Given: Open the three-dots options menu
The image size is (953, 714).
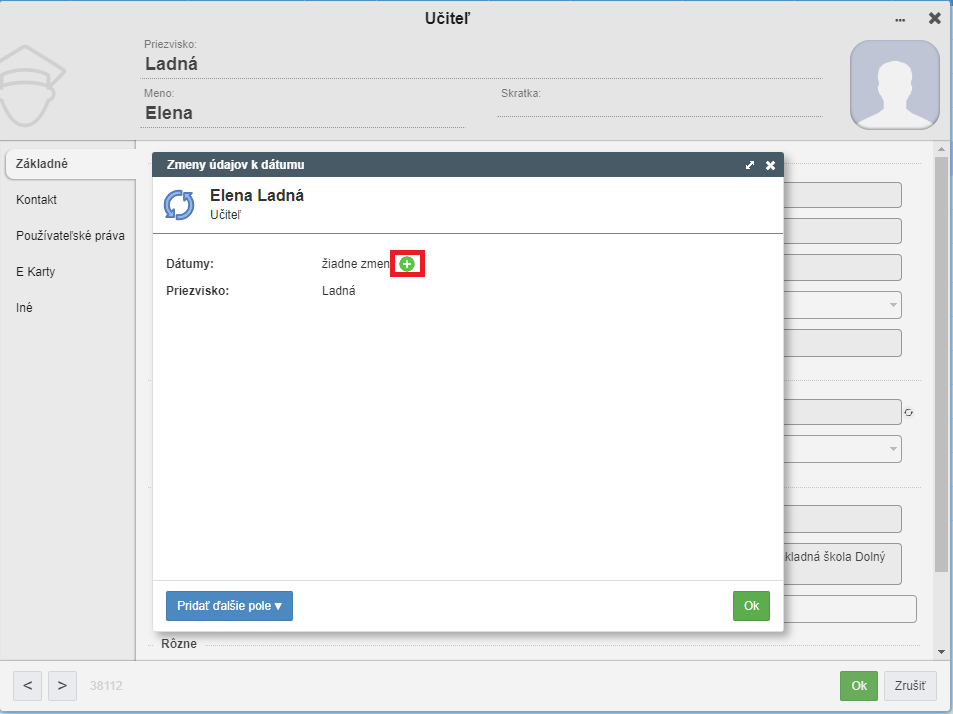Looking at the screenshot, I should (900, 19).
